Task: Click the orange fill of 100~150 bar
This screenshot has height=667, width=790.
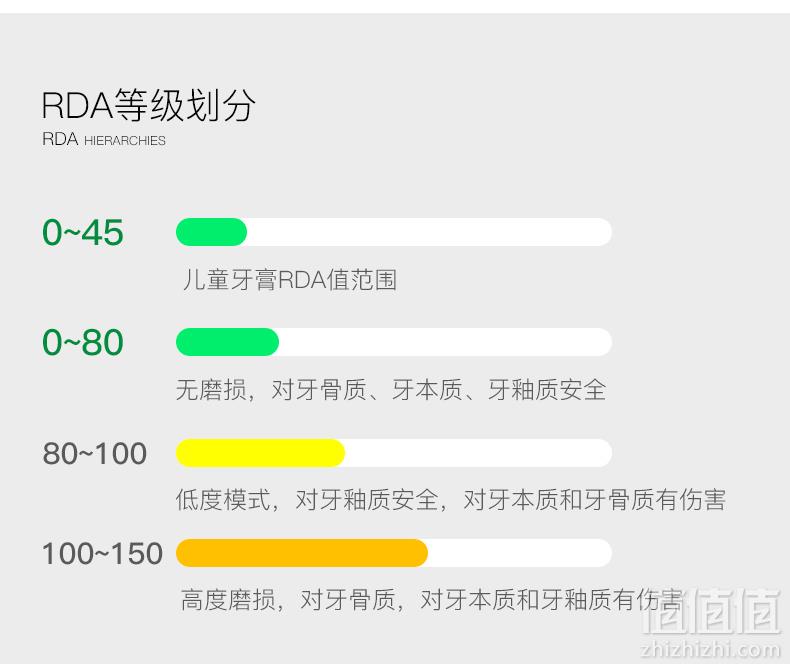Action: coord(302,553)
